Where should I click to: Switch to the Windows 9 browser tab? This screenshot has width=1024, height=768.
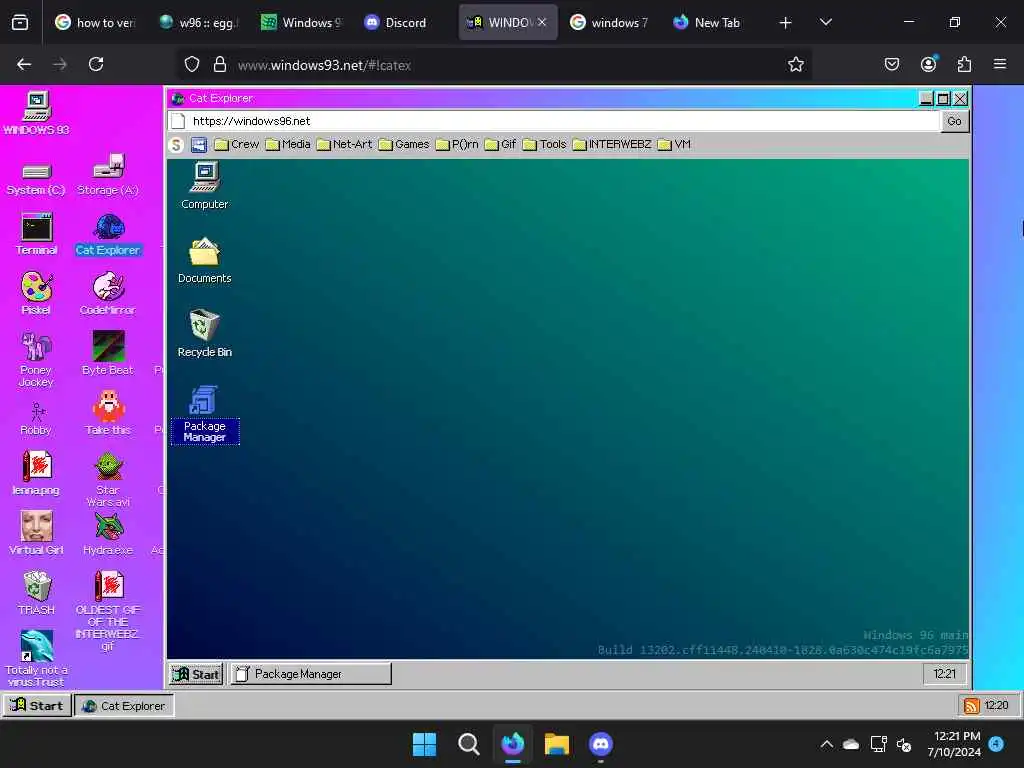pyautogui.click(x=300, y=22)
